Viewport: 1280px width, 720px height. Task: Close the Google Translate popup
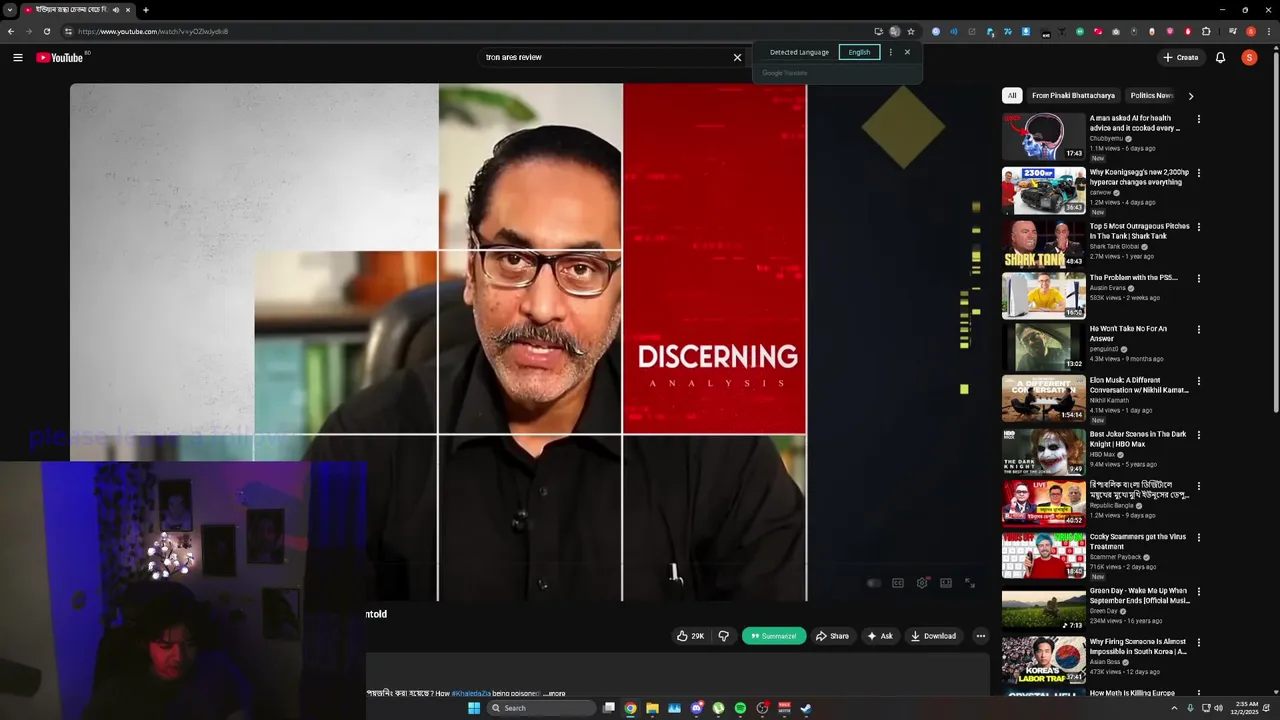(907, 52)
